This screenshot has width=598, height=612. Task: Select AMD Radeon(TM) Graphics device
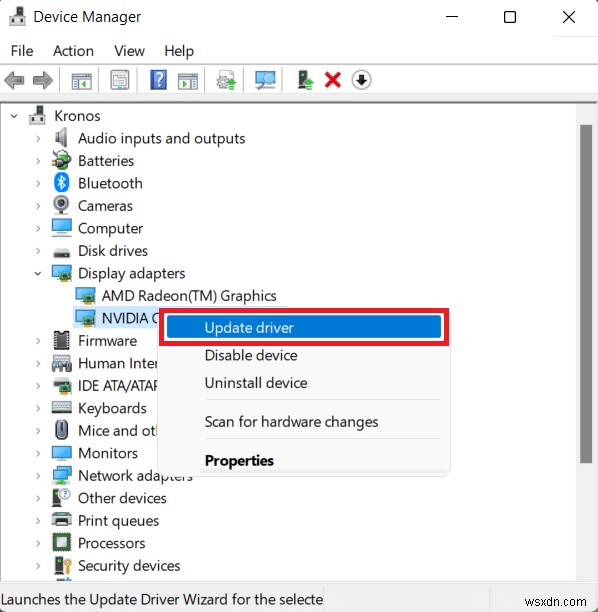(x=189, y=296)
